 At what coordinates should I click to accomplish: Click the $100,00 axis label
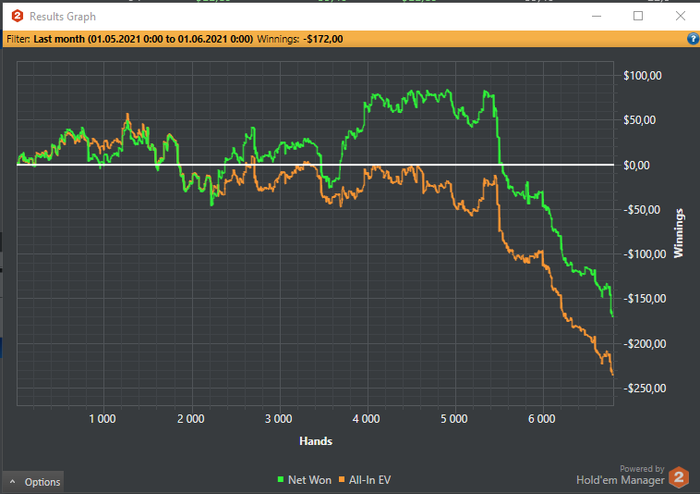(642, 75)
